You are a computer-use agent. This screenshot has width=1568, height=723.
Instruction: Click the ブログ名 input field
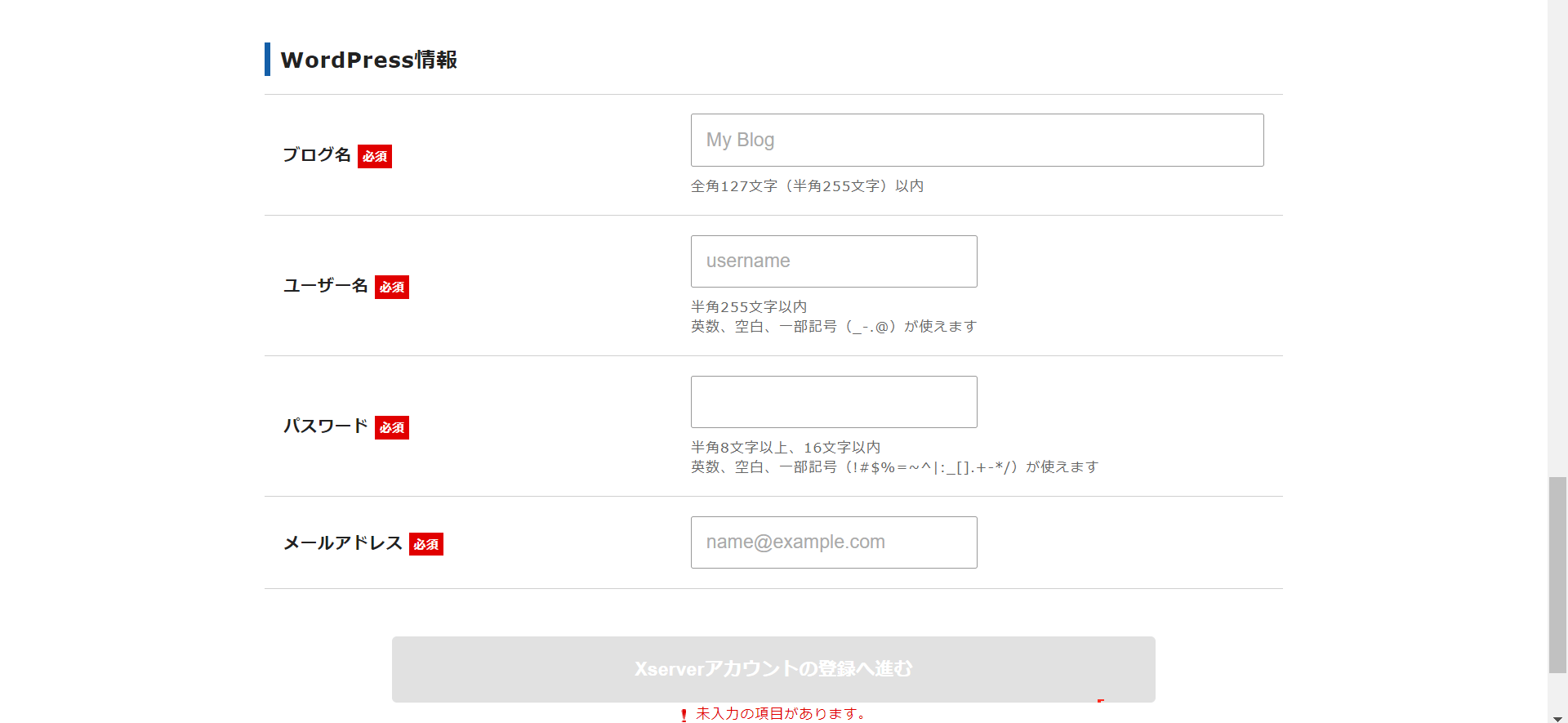[977, 140]
